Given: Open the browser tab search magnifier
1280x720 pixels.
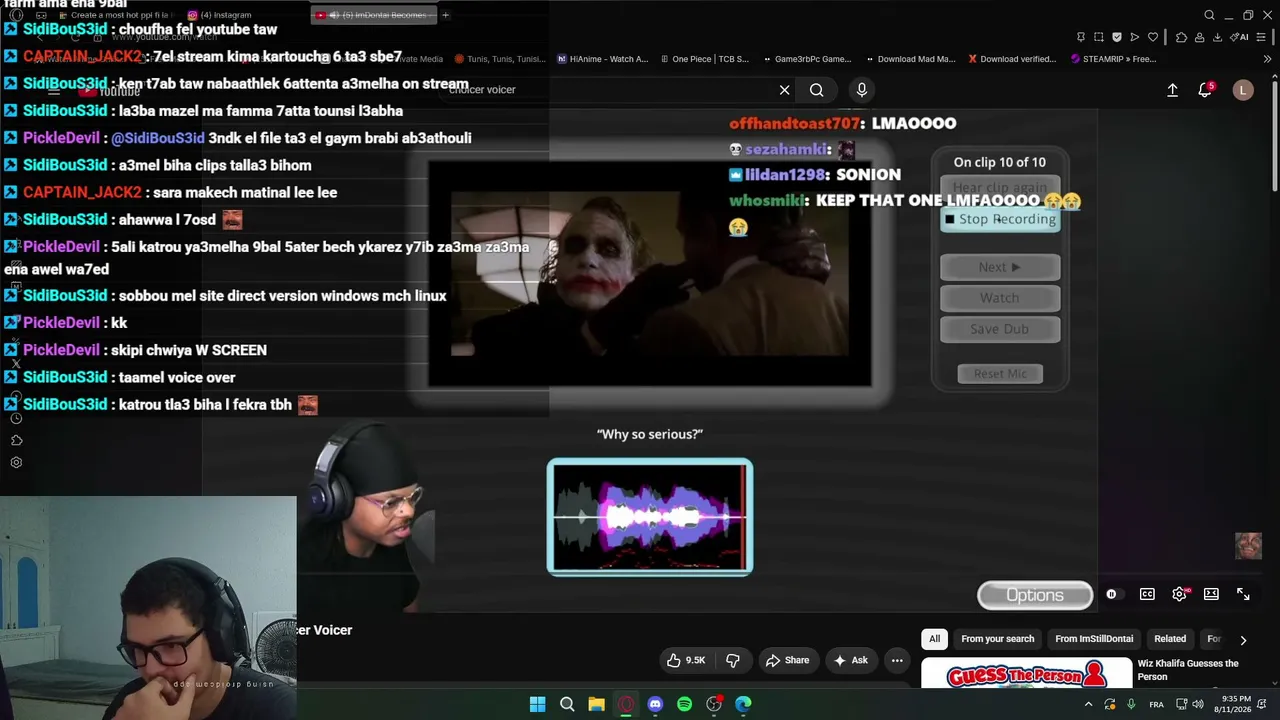Looking at the screenshot, I should click(1209, 15).
